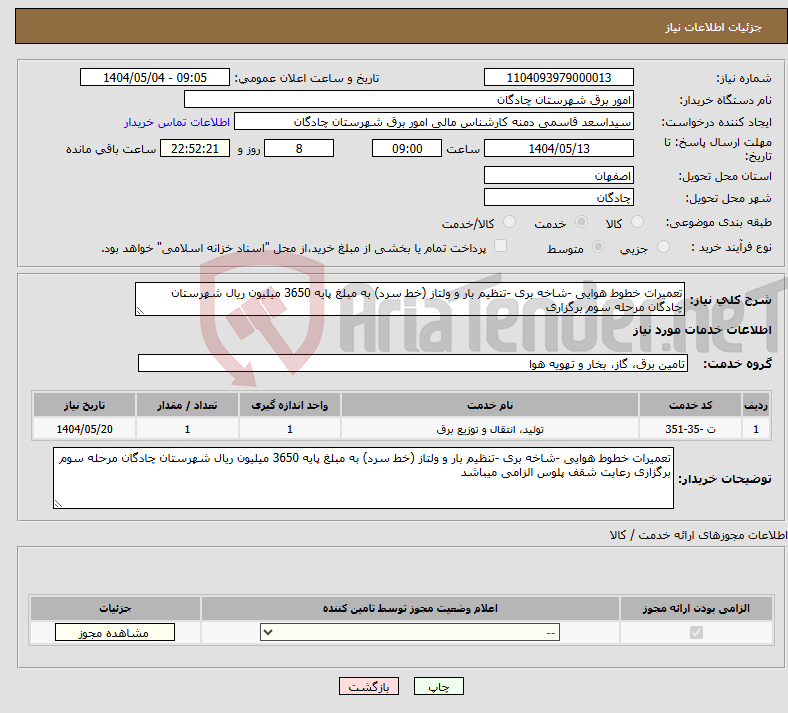
Task: Click the ردیف column header
Action: tap(756, 405)
